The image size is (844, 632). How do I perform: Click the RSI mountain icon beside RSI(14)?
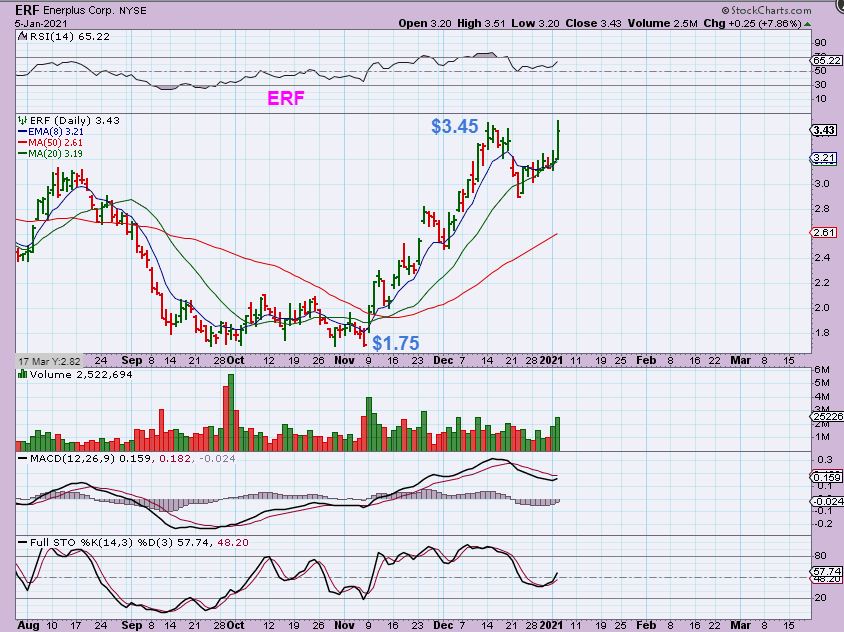click(22, 37)
